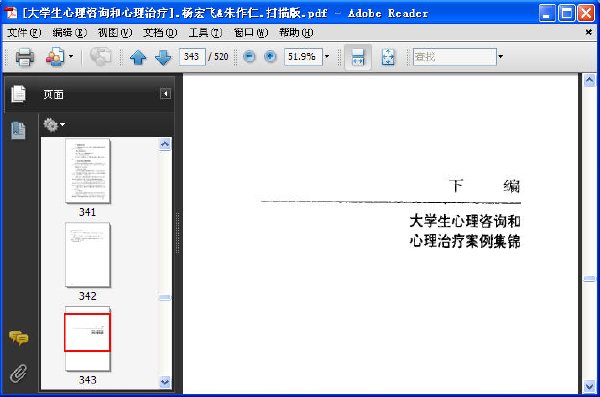Click the page label 343
Image resolution: width=600 pixels, height=397 pixels.
[88, 380]
